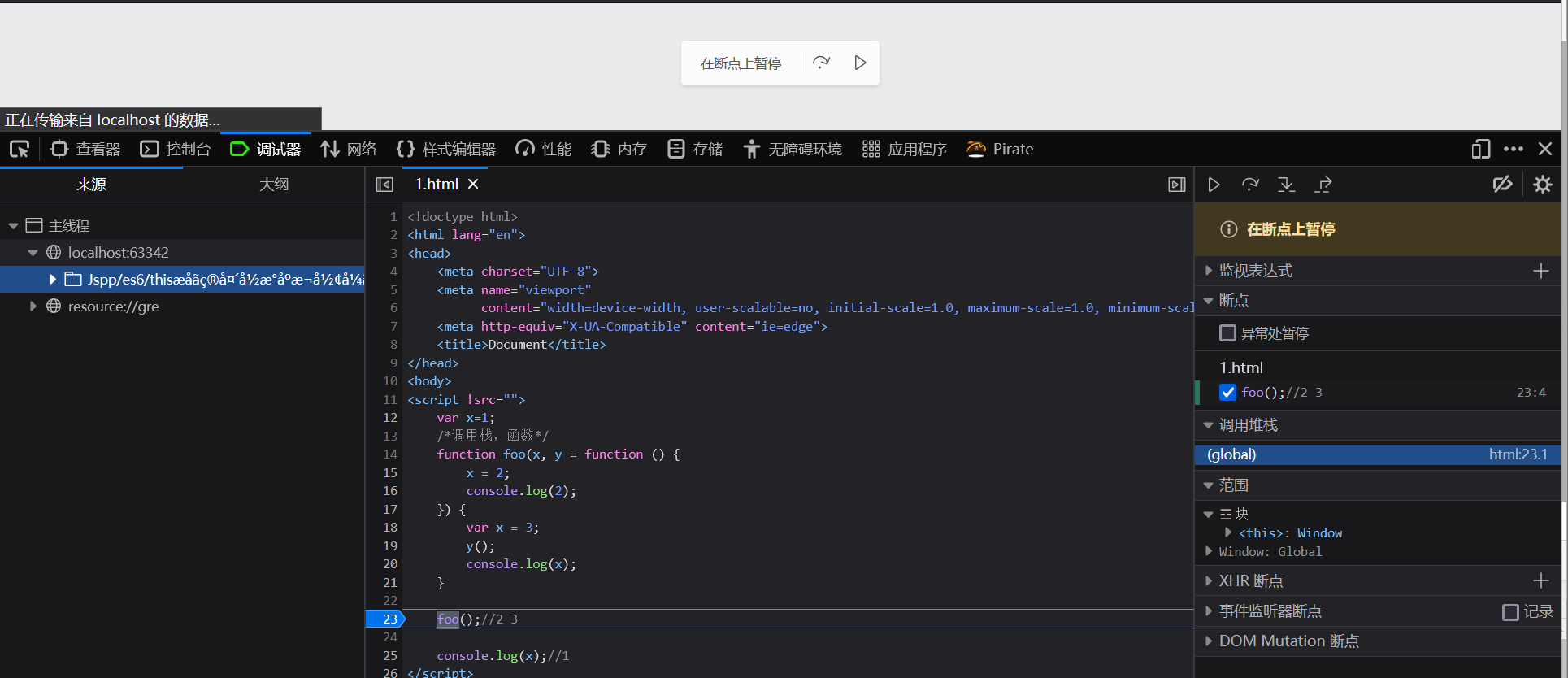Click step over in debugger toolbar
Screen dimensions: 1568x678
pos(1250,185)
